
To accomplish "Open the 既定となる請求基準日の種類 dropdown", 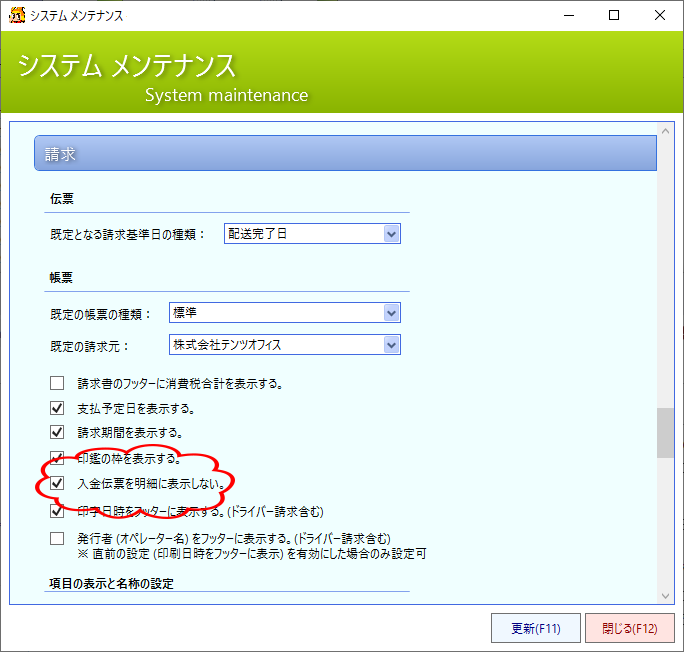I will click(391, 234).
